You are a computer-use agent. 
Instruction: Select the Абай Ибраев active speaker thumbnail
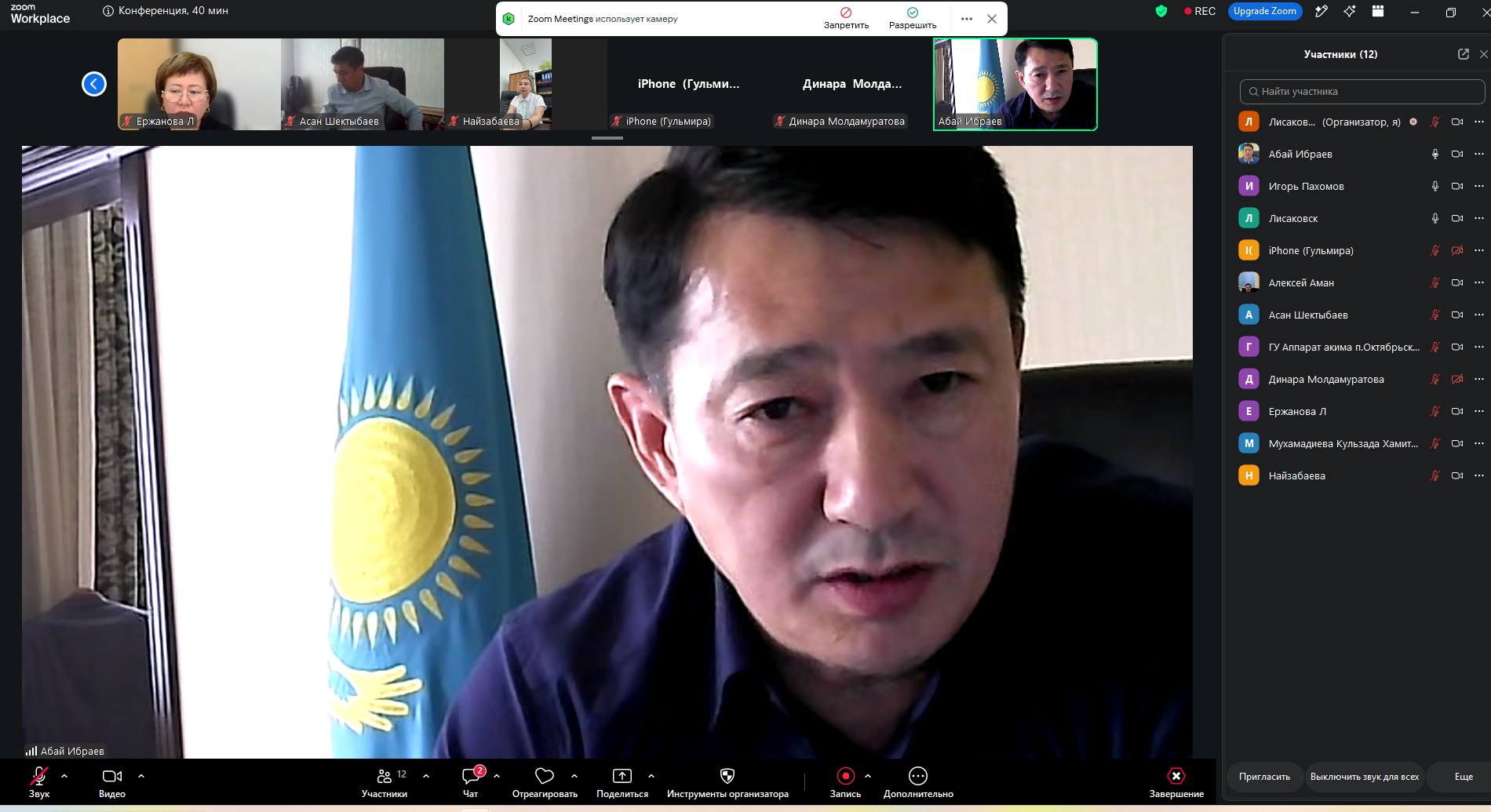pyautogui.click(x=1015, y=84)
